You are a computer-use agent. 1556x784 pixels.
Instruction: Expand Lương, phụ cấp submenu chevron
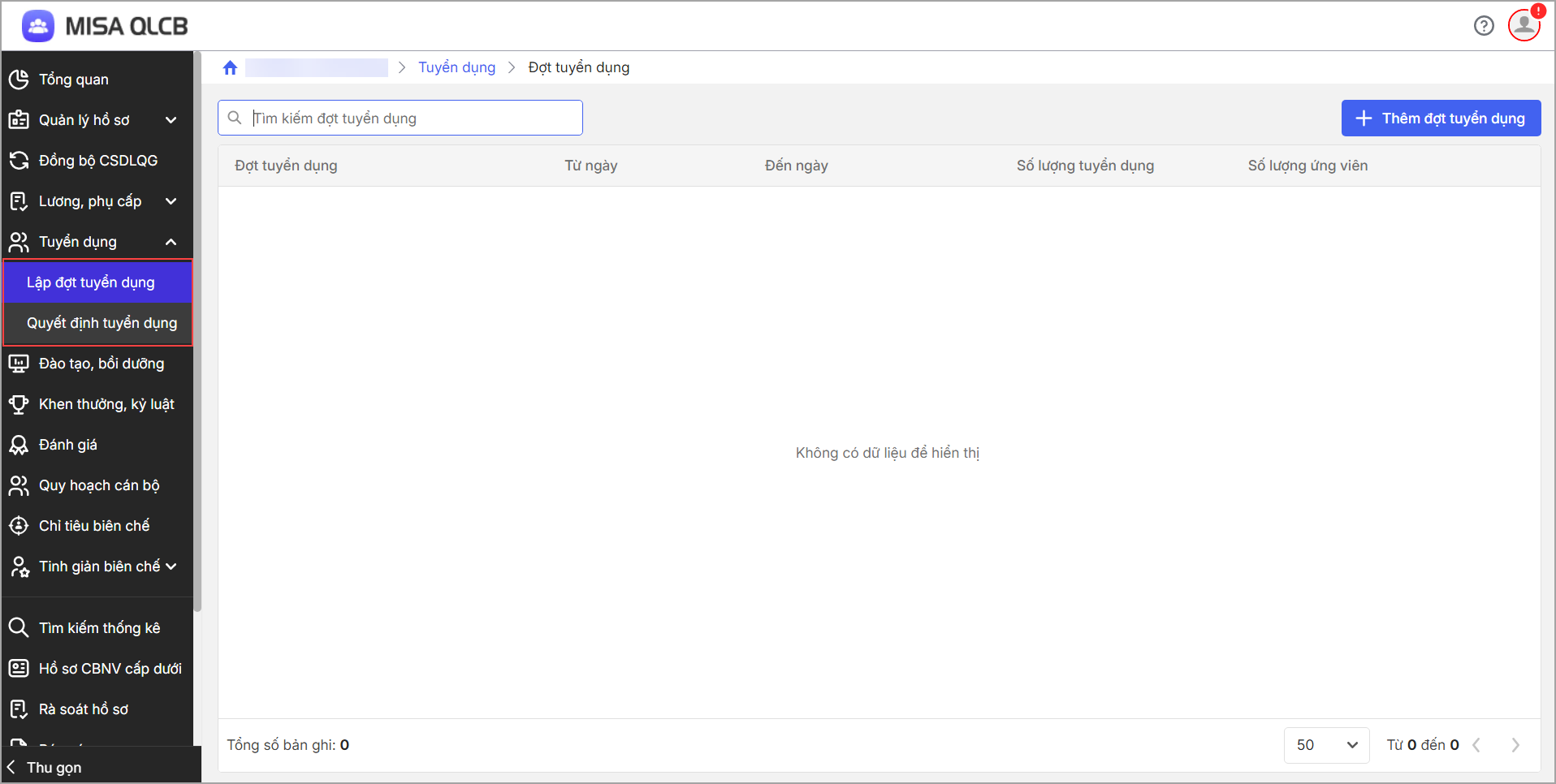tap(171, 201)
